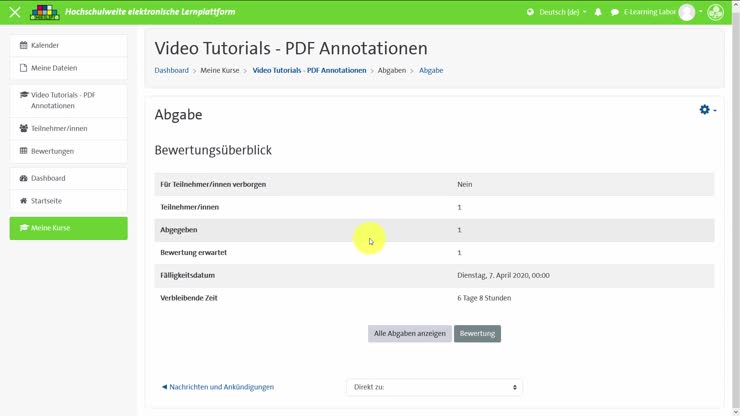The width and height of the screenshot is (740, 416).
Task: Click the 'Abgaben' breadcrumb text
Action: click(392, 70)
